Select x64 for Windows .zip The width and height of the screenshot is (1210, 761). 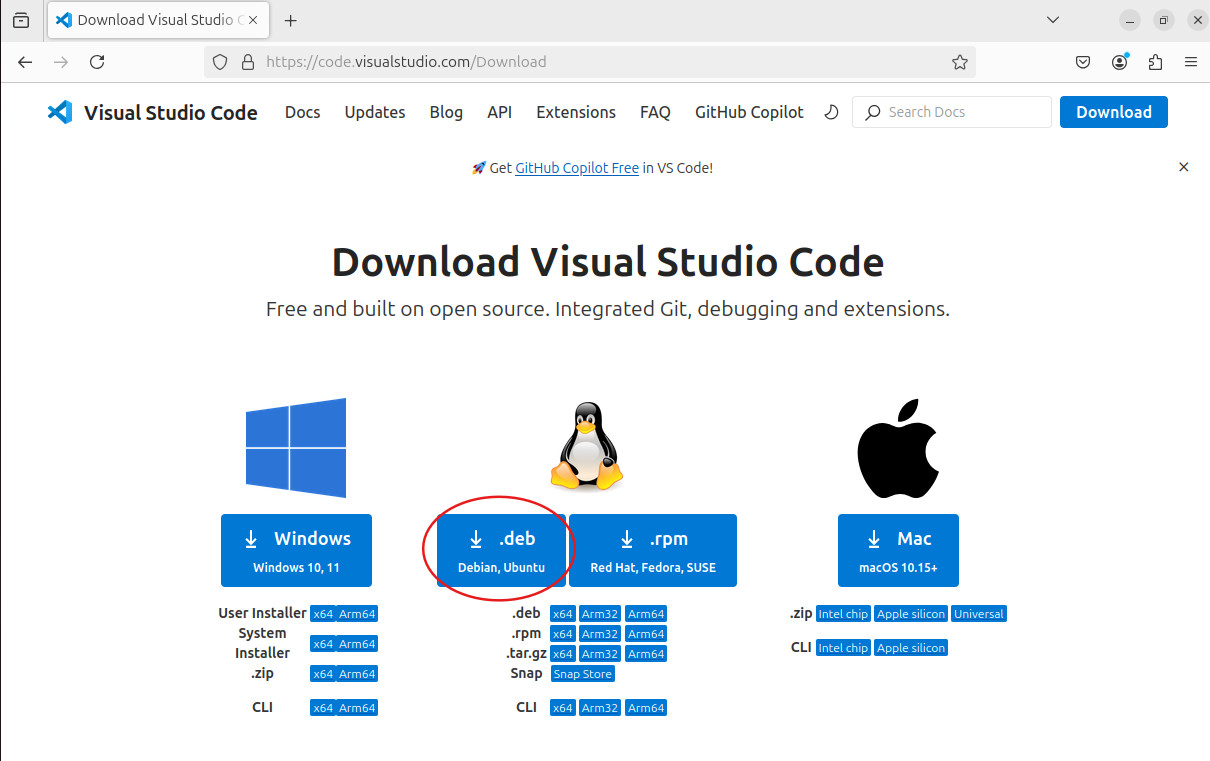tap(323, 674)
